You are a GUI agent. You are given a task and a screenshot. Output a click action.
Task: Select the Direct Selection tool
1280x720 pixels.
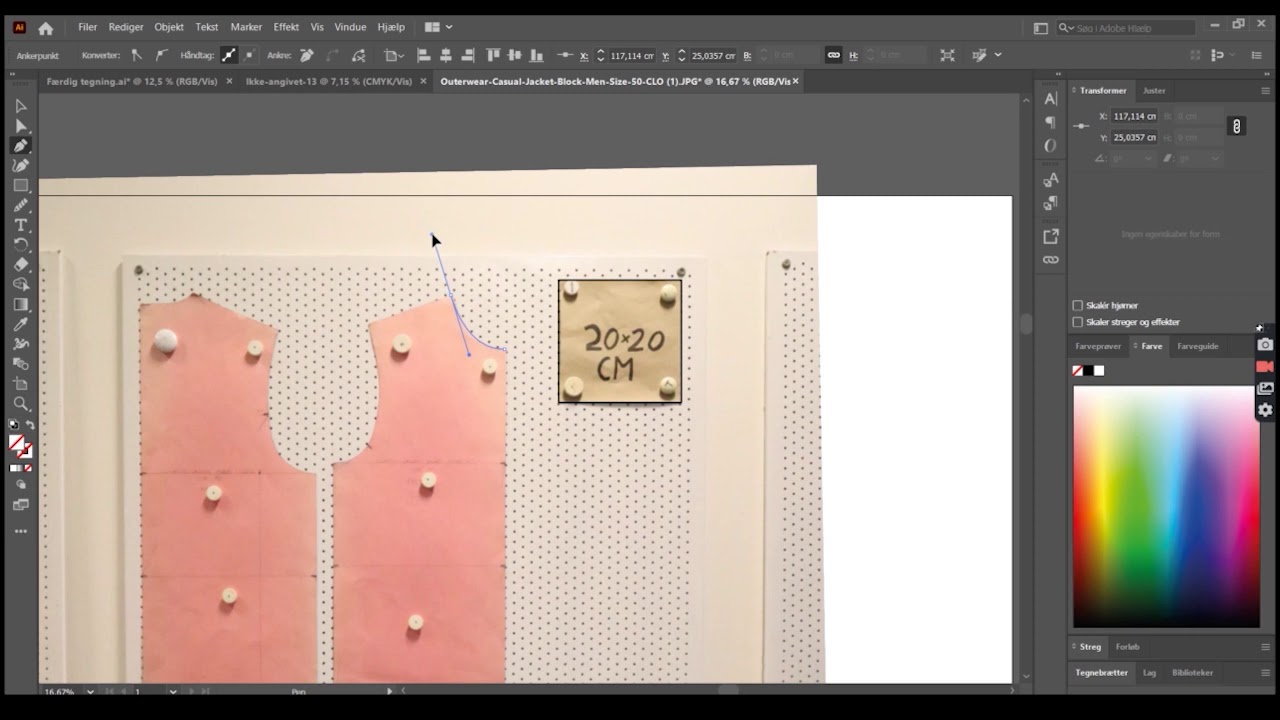20,126
